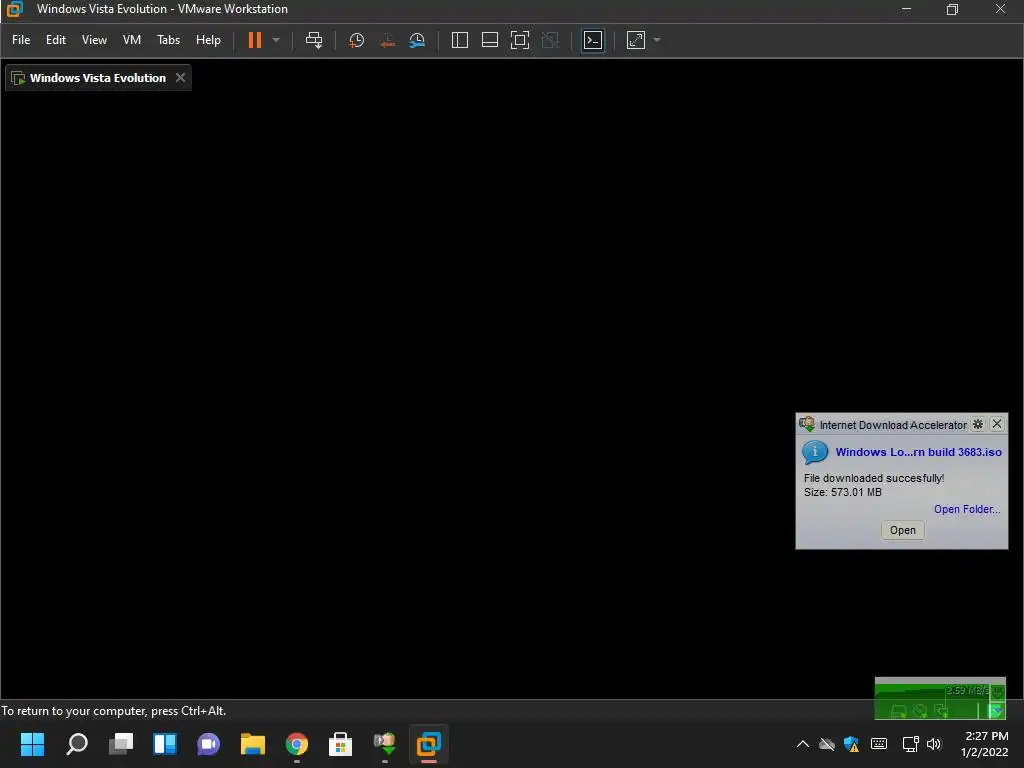Switch to Google Chrome on the taskbar

[297, 744]
